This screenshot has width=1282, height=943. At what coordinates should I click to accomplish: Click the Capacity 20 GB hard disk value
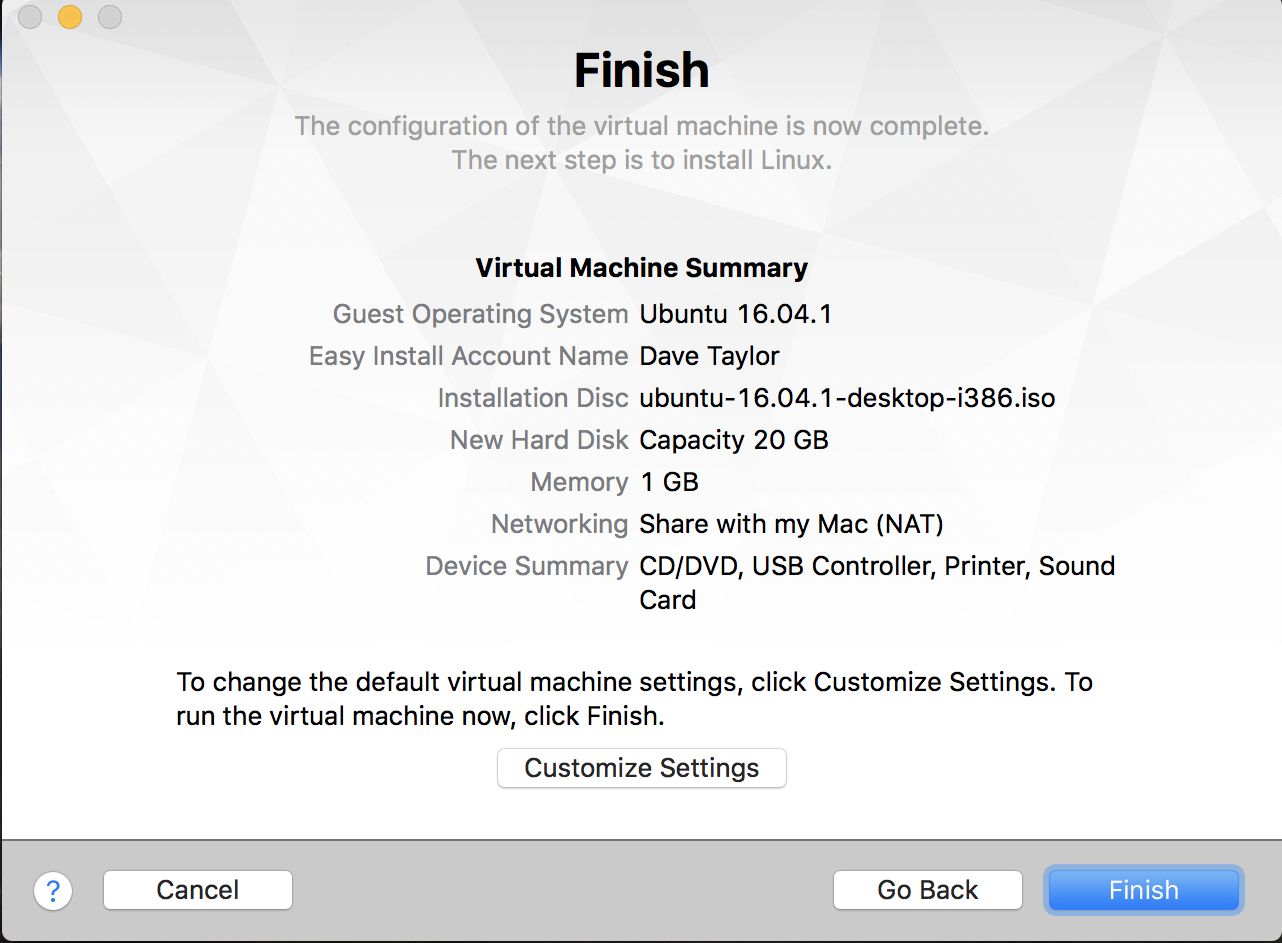pos(734,440)
